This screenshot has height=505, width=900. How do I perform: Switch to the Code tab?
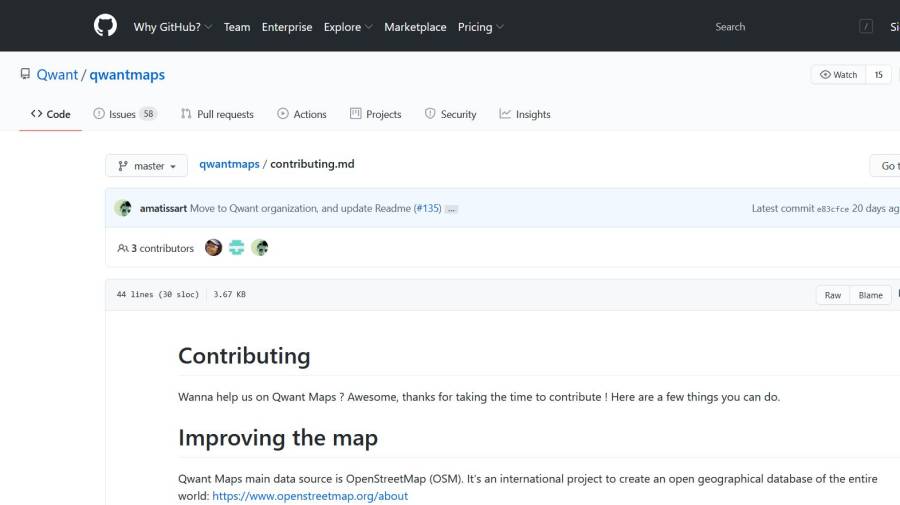pos(51,114)
